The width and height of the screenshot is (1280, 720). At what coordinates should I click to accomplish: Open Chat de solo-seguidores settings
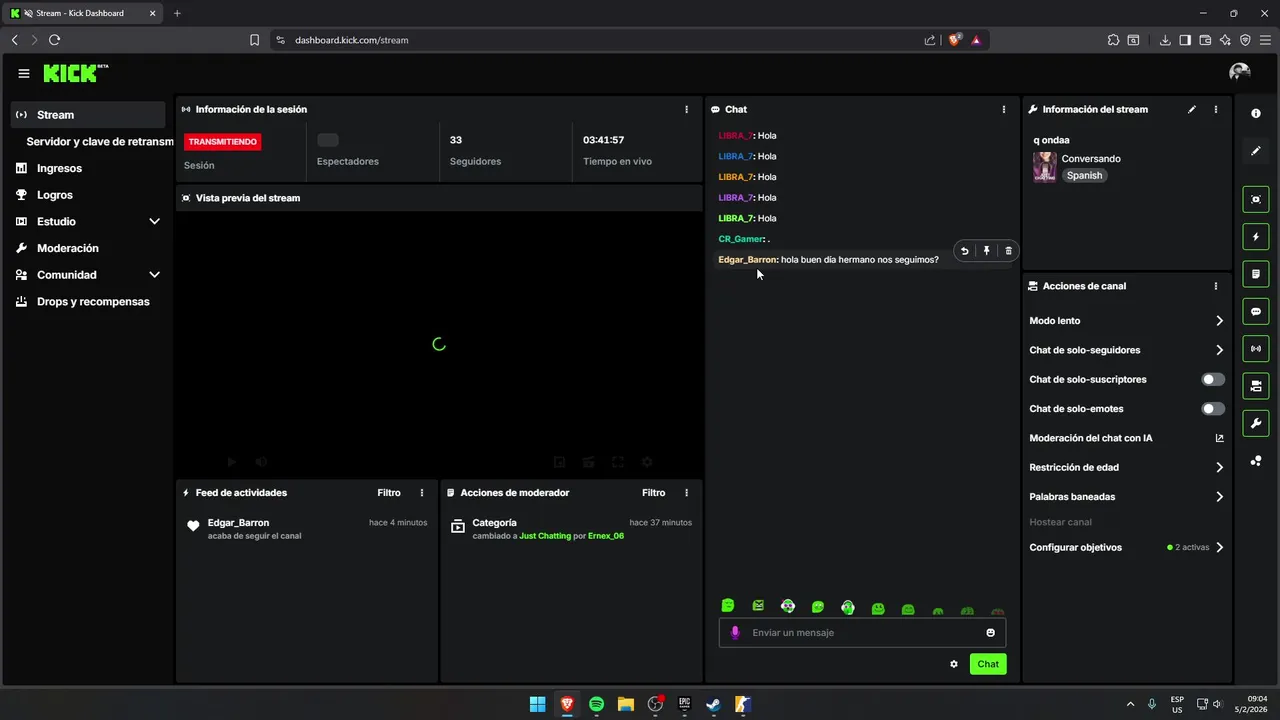pyautogui.click(x=1126, y=350)
